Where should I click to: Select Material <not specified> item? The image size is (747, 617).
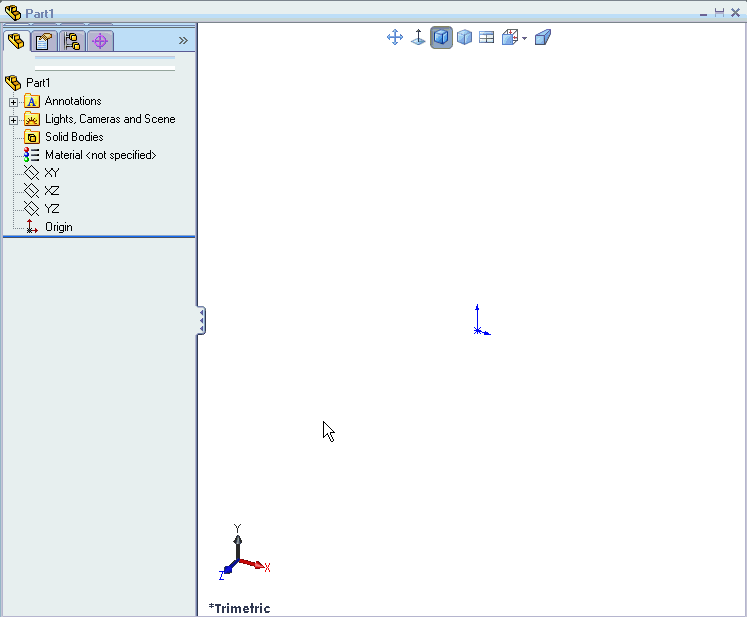click(x=100, y=155)
